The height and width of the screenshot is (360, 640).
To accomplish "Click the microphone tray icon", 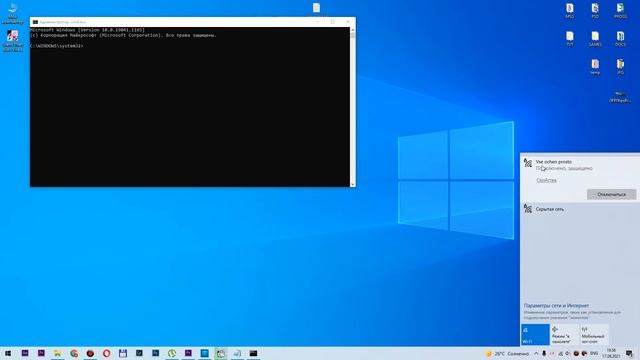I will pyautogui.click(x=544, y=353).
